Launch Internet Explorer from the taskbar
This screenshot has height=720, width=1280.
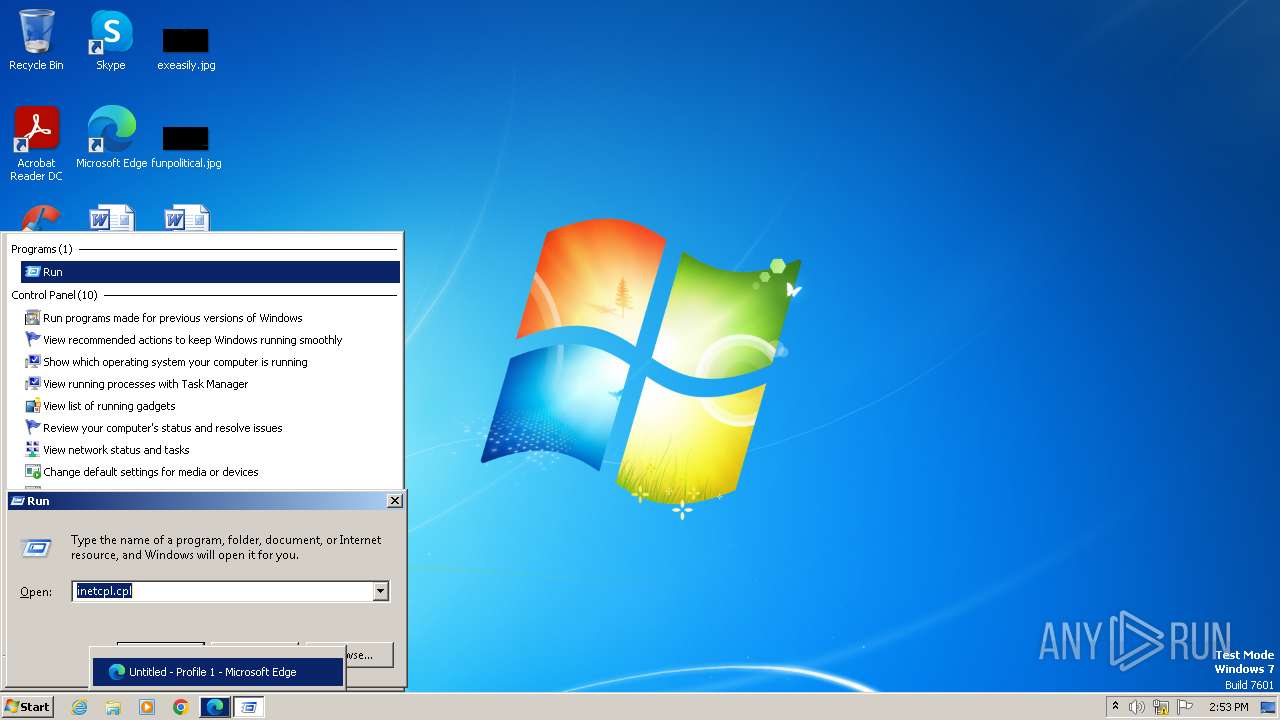(x=79, y=707)
